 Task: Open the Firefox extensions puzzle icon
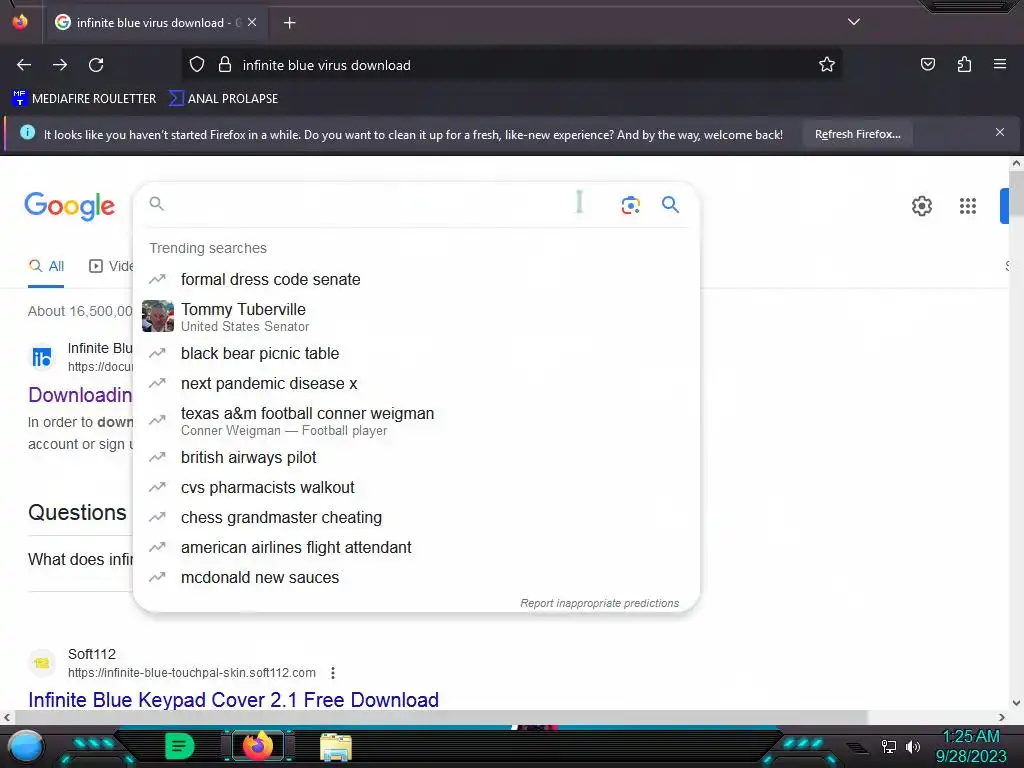(964, 64)
